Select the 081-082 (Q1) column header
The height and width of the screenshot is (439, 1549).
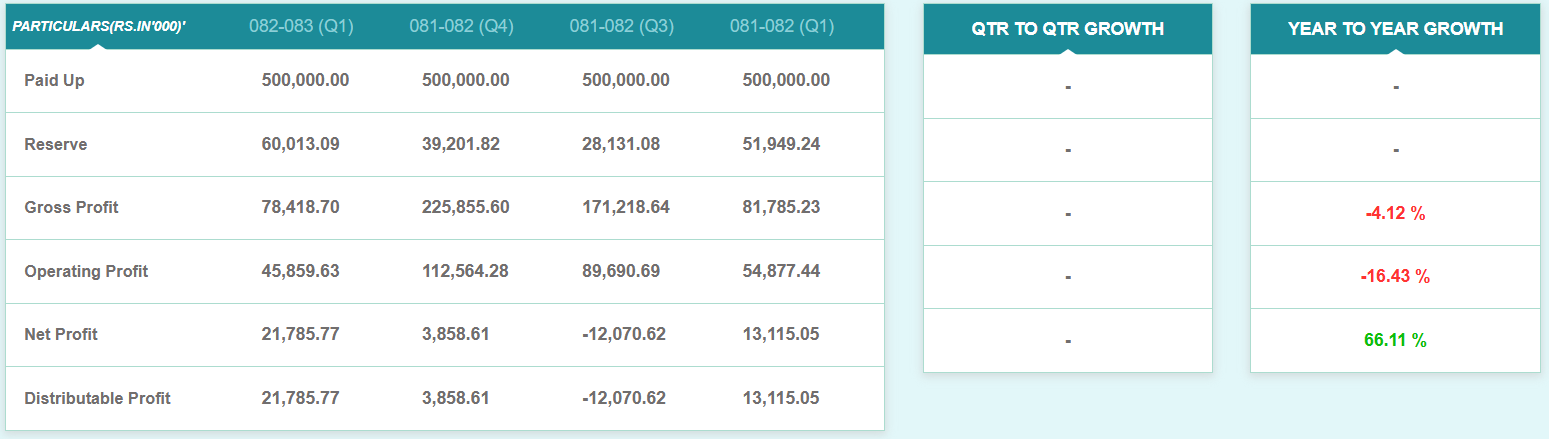coord(781,26)
